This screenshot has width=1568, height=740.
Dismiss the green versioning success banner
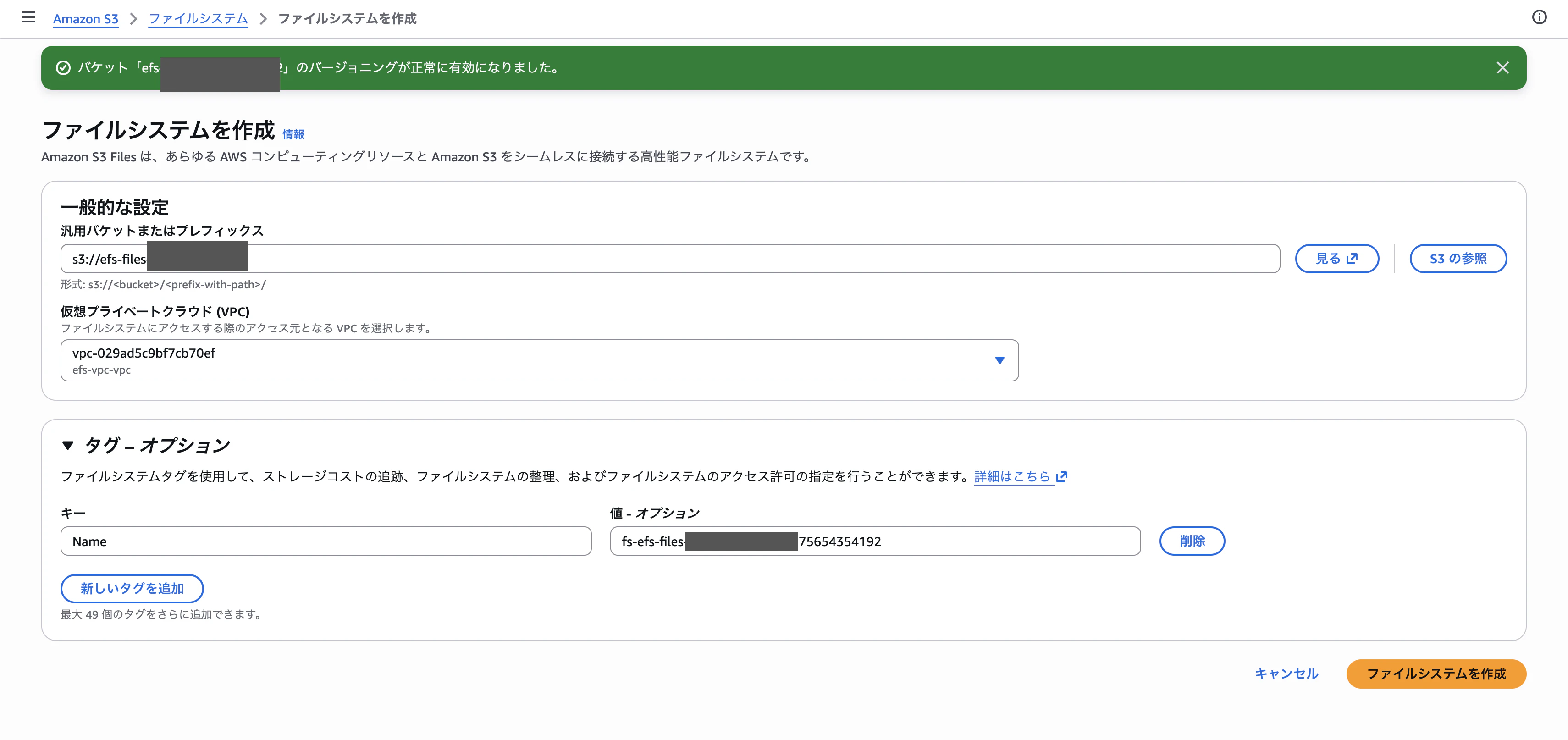point(1502,67)
